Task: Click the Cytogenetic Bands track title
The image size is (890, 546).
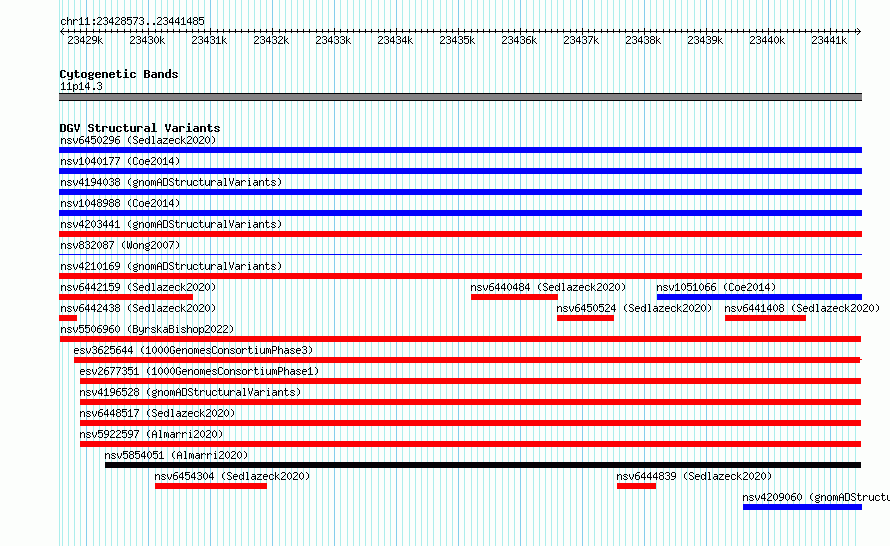Action: tap(119, 74)
